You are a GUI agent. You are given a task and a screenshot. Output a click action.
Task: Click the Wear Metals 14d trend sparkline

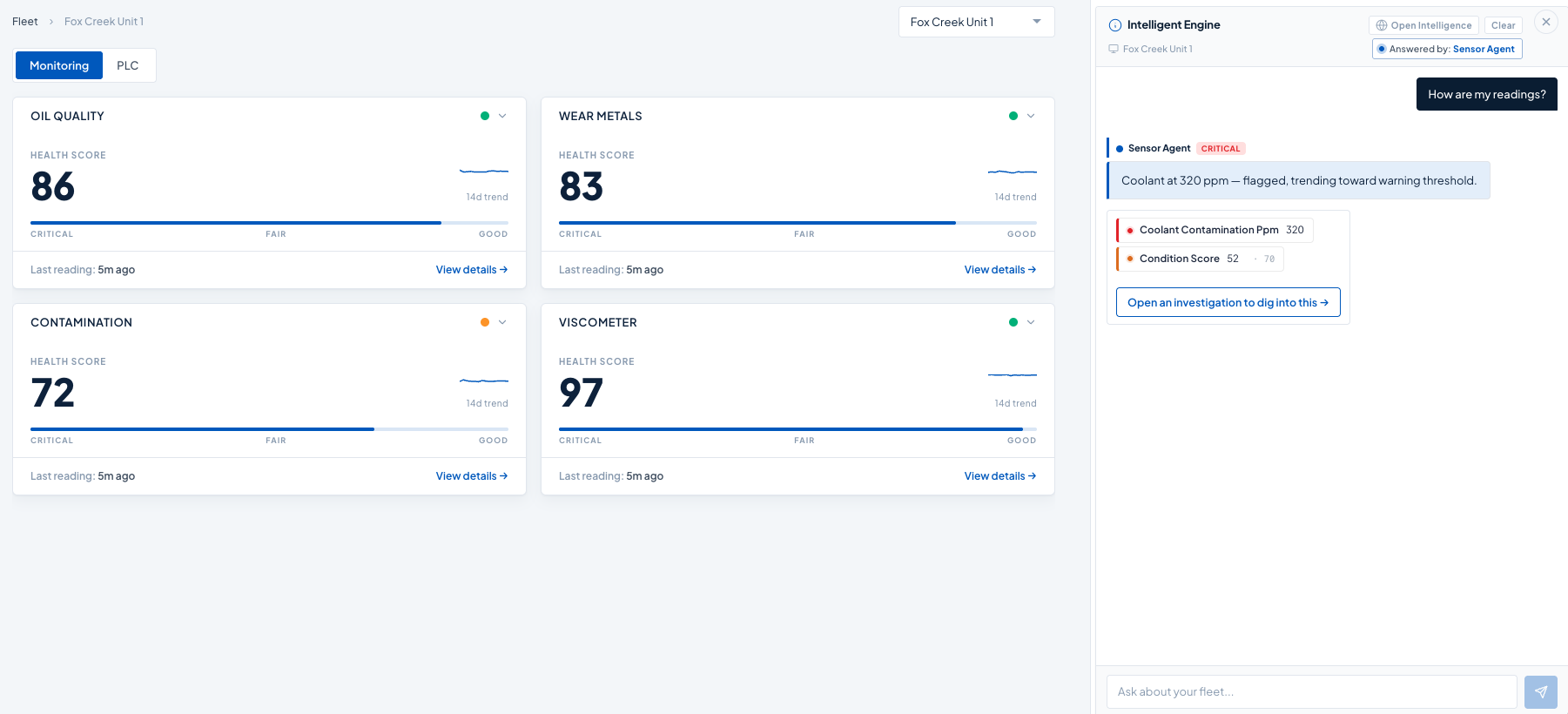[1013, 172]
